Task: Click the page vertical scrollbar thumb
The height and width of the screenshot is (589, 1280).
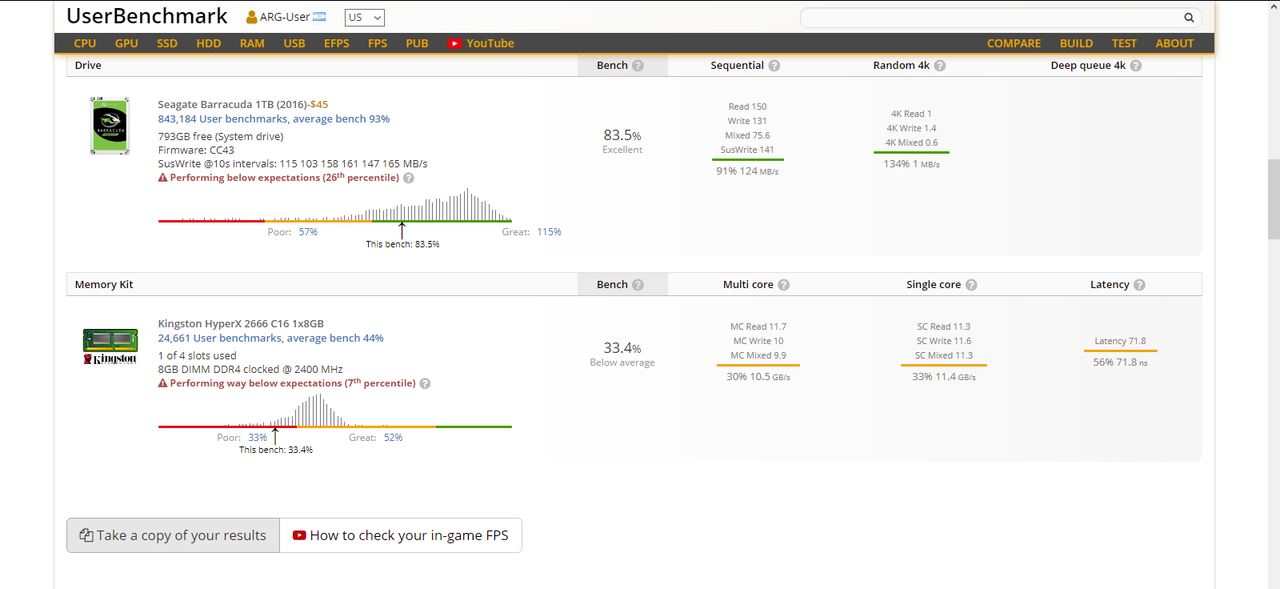Action: pos(1273,199)
